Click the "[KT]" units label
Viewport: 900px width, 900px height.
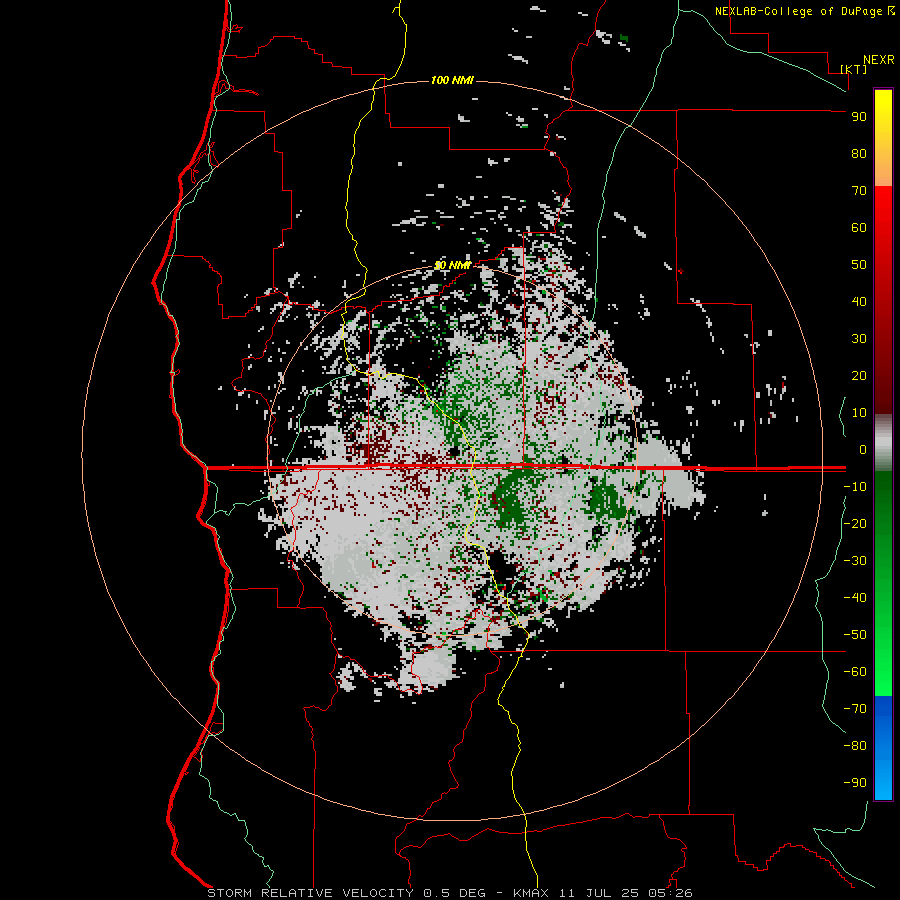point(854,69)
